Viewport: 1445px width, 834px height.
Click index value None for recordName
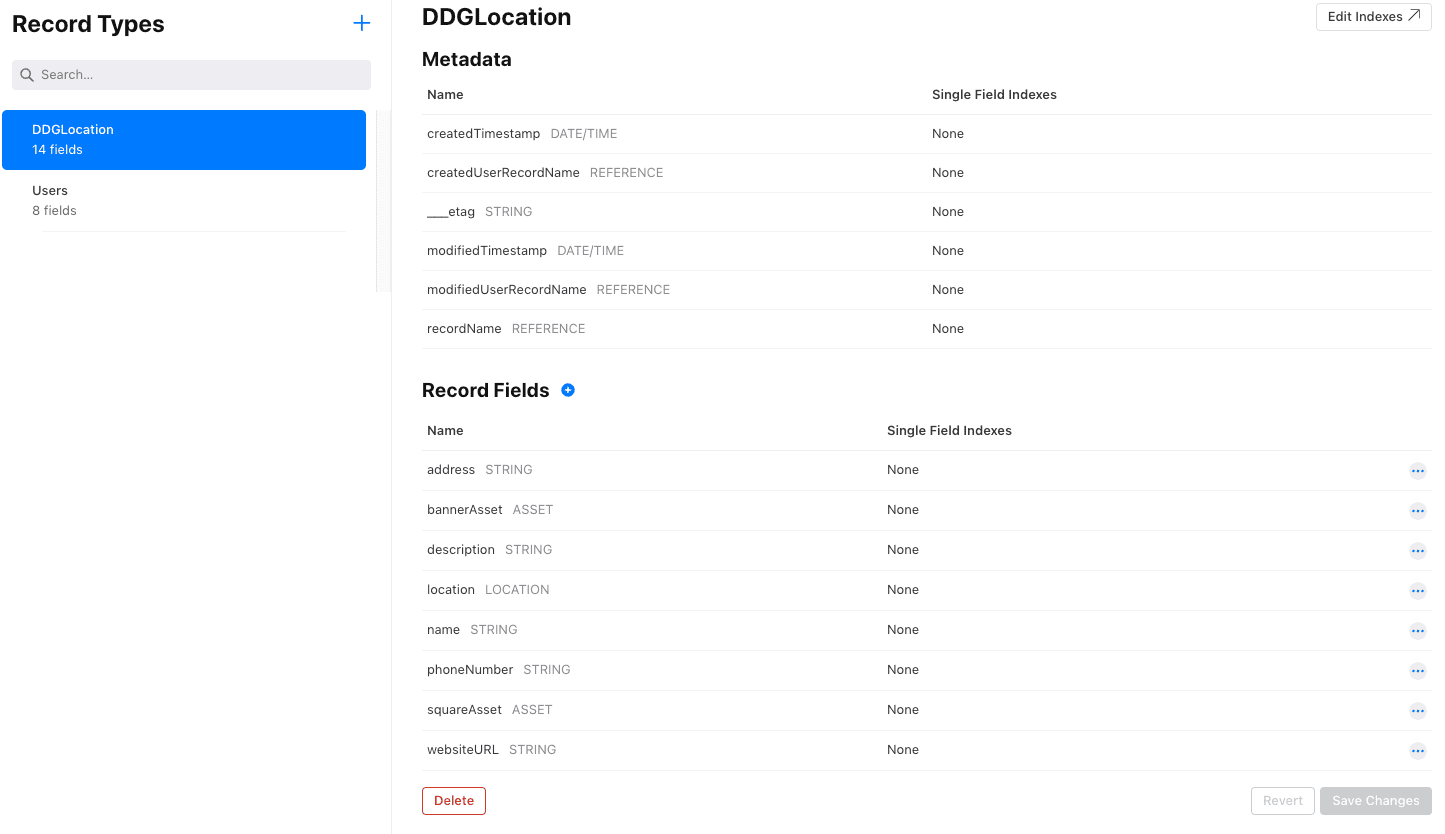(948, 329)
